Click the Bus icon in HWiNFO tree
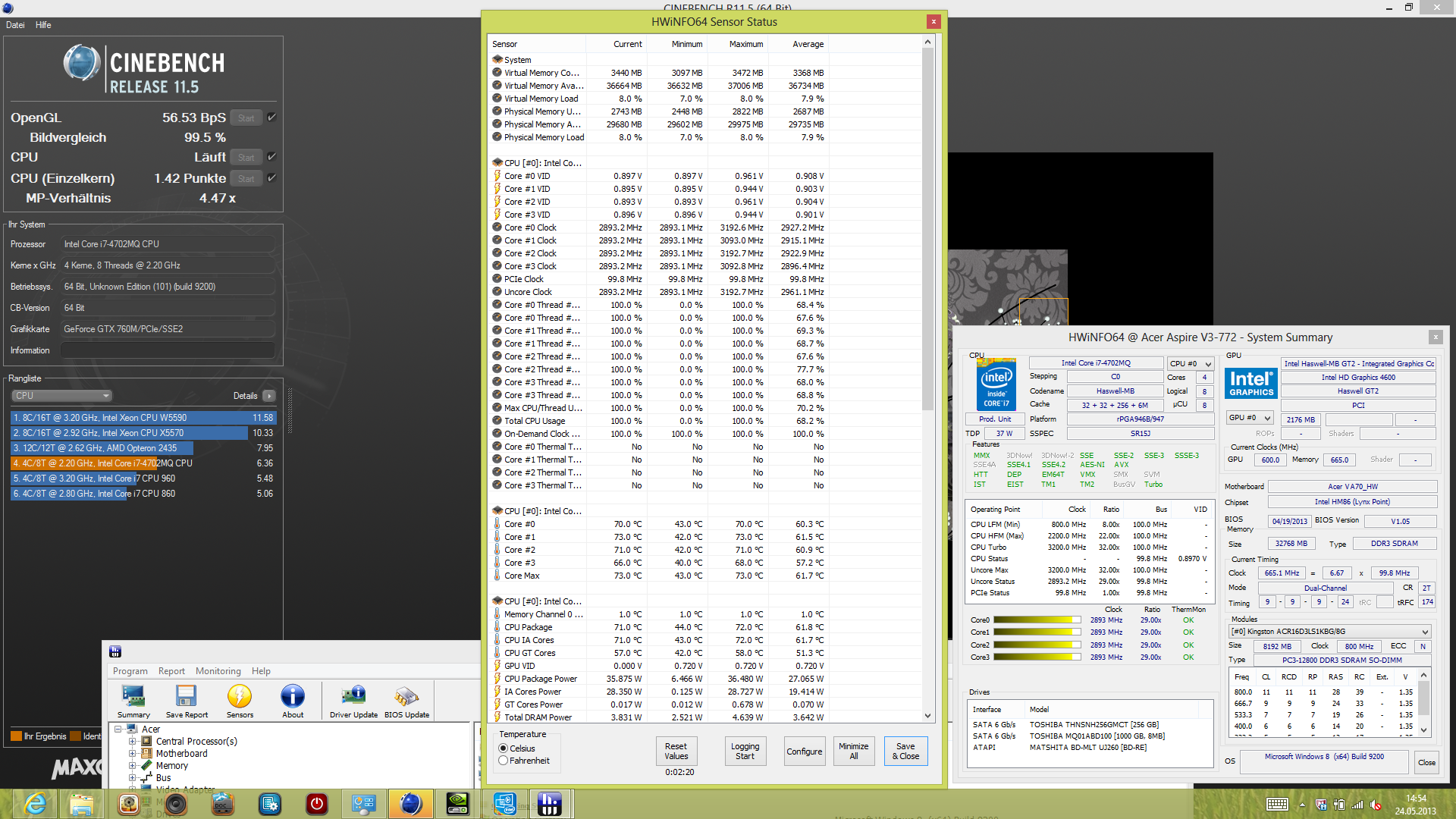 click(x=146, y=777)
